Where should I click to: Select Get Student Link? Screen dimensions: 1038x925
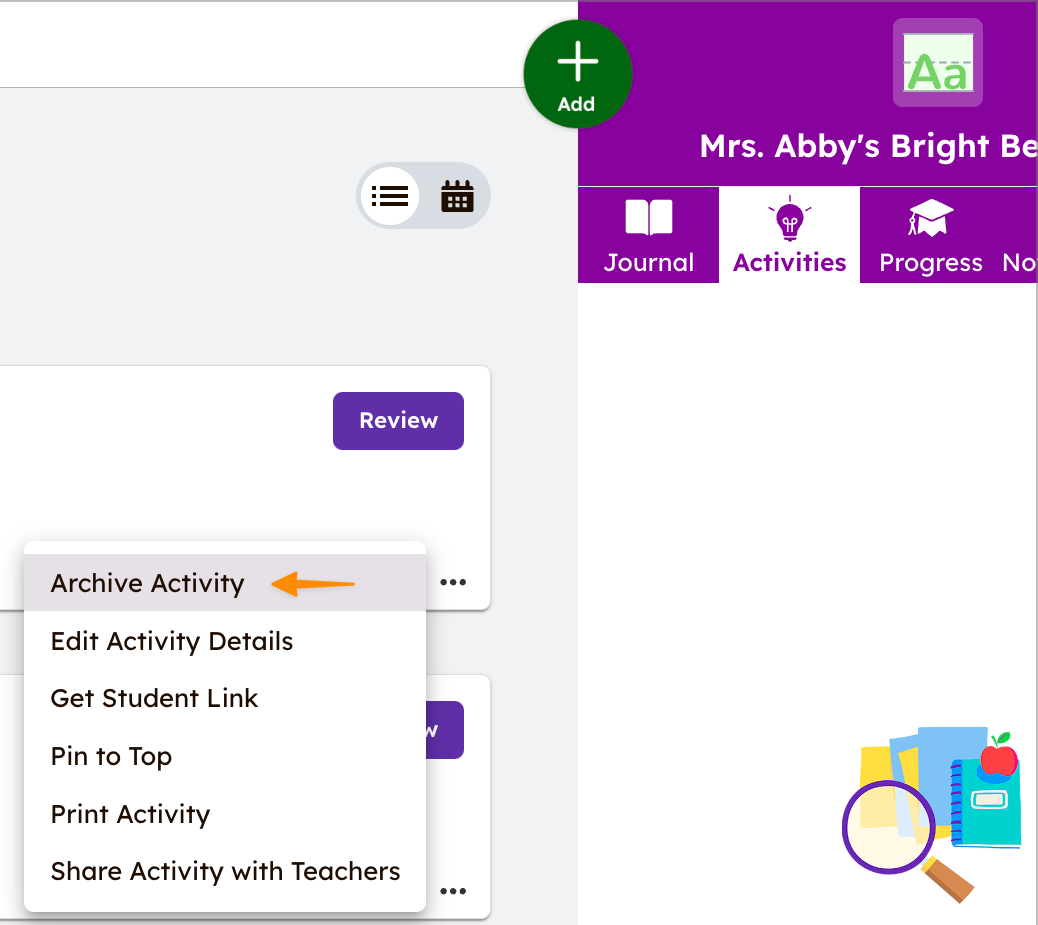[154, 699]
